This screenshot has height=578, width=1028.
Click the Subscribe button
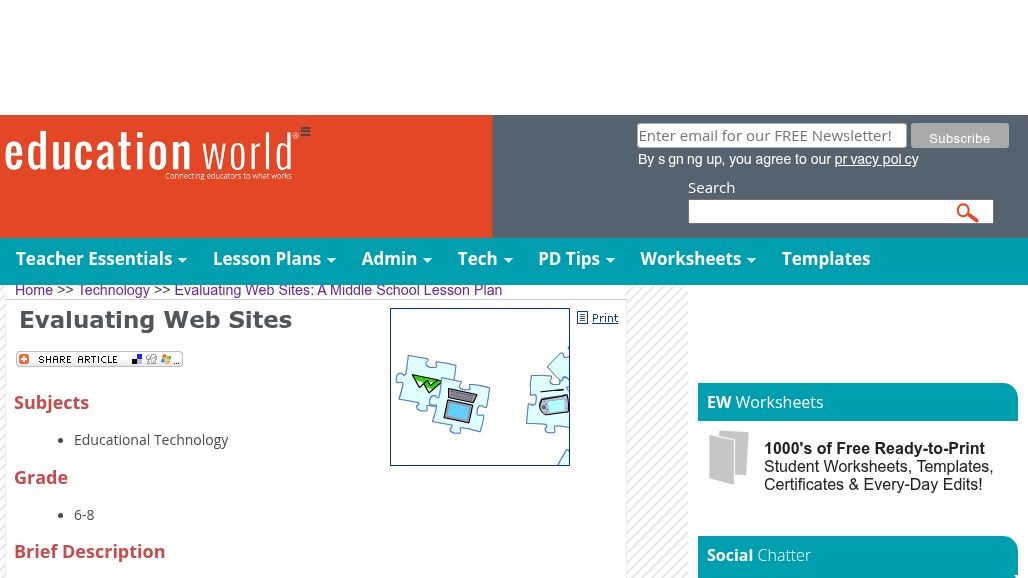pyautogui.click(x=959, y=135)
